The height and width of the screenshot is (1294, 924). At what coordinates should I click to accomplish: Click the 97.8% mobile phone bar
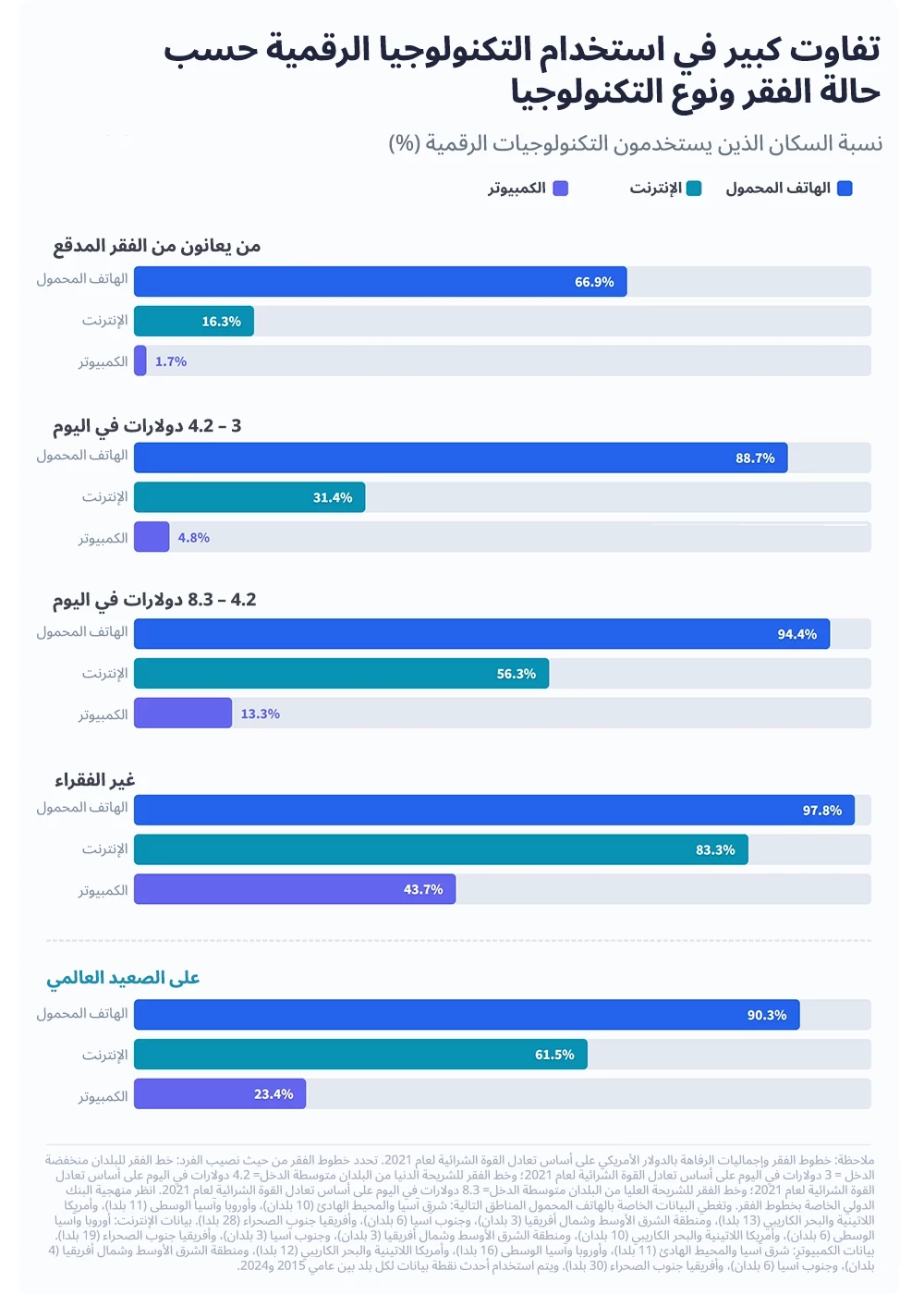[494, 810]
